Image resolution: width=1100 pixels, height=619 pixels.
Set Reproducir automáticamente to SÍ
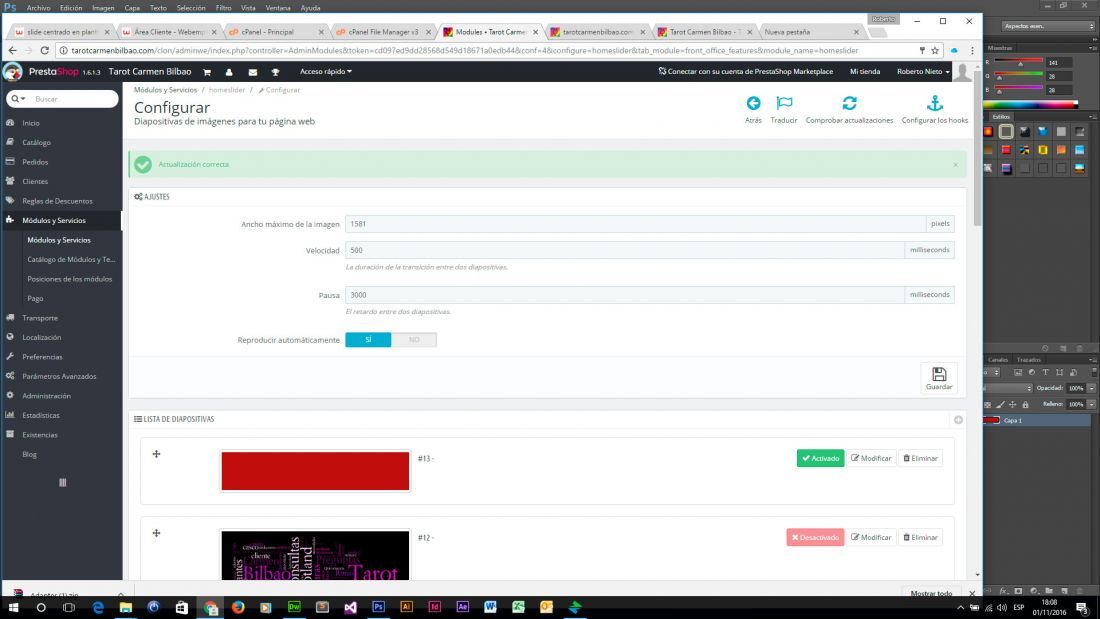click(x=368, y=340)
